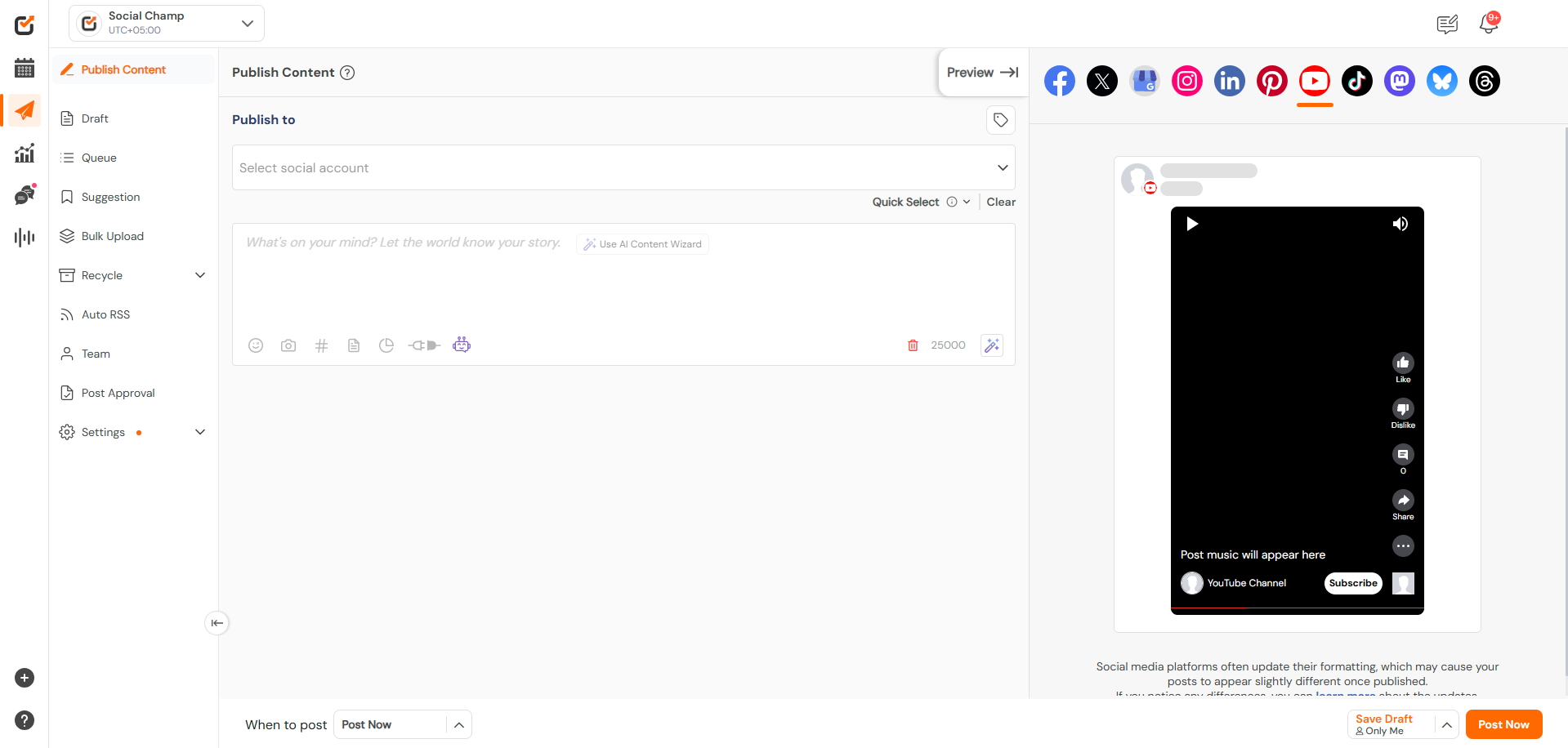Open the Select social account dropdown
The width and height of the screenshot is (1568, 748).
[623, 167]
